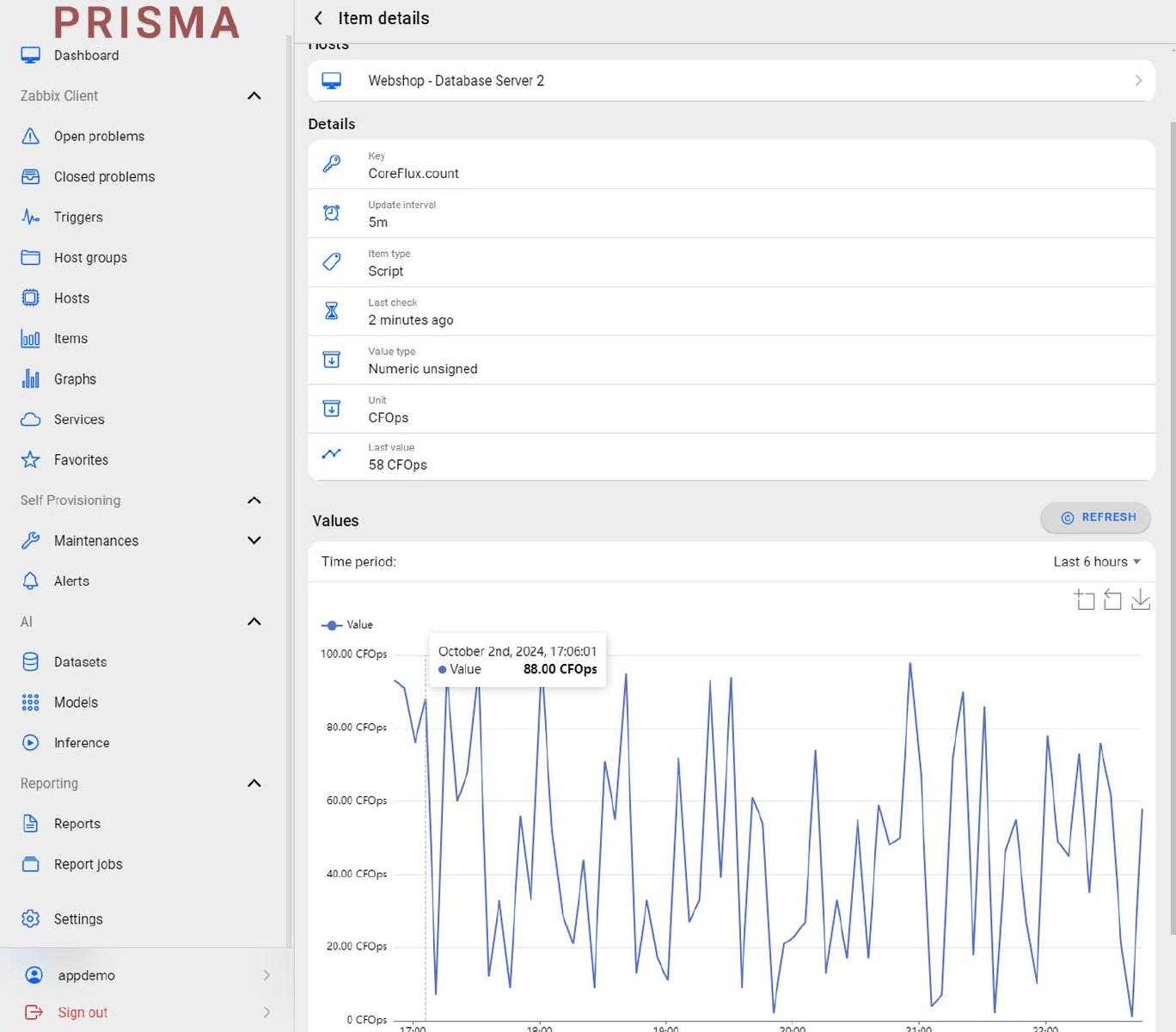The image size is (1176, 1032).
Task: Click the Datasets database icon
Action: point(31,661)
